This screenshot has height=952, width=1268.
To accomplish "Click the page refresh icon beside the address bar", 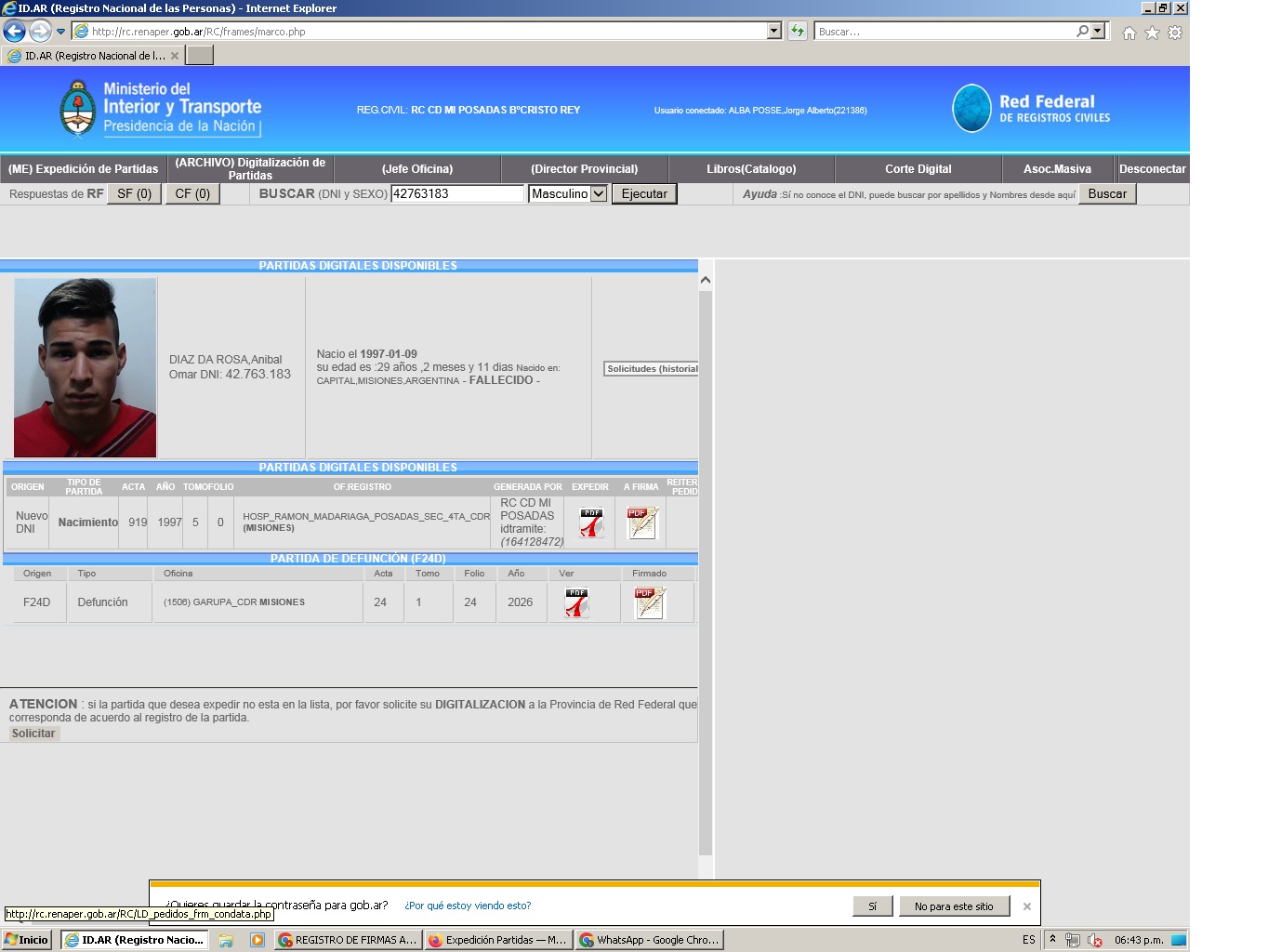I will click(798, 32).
